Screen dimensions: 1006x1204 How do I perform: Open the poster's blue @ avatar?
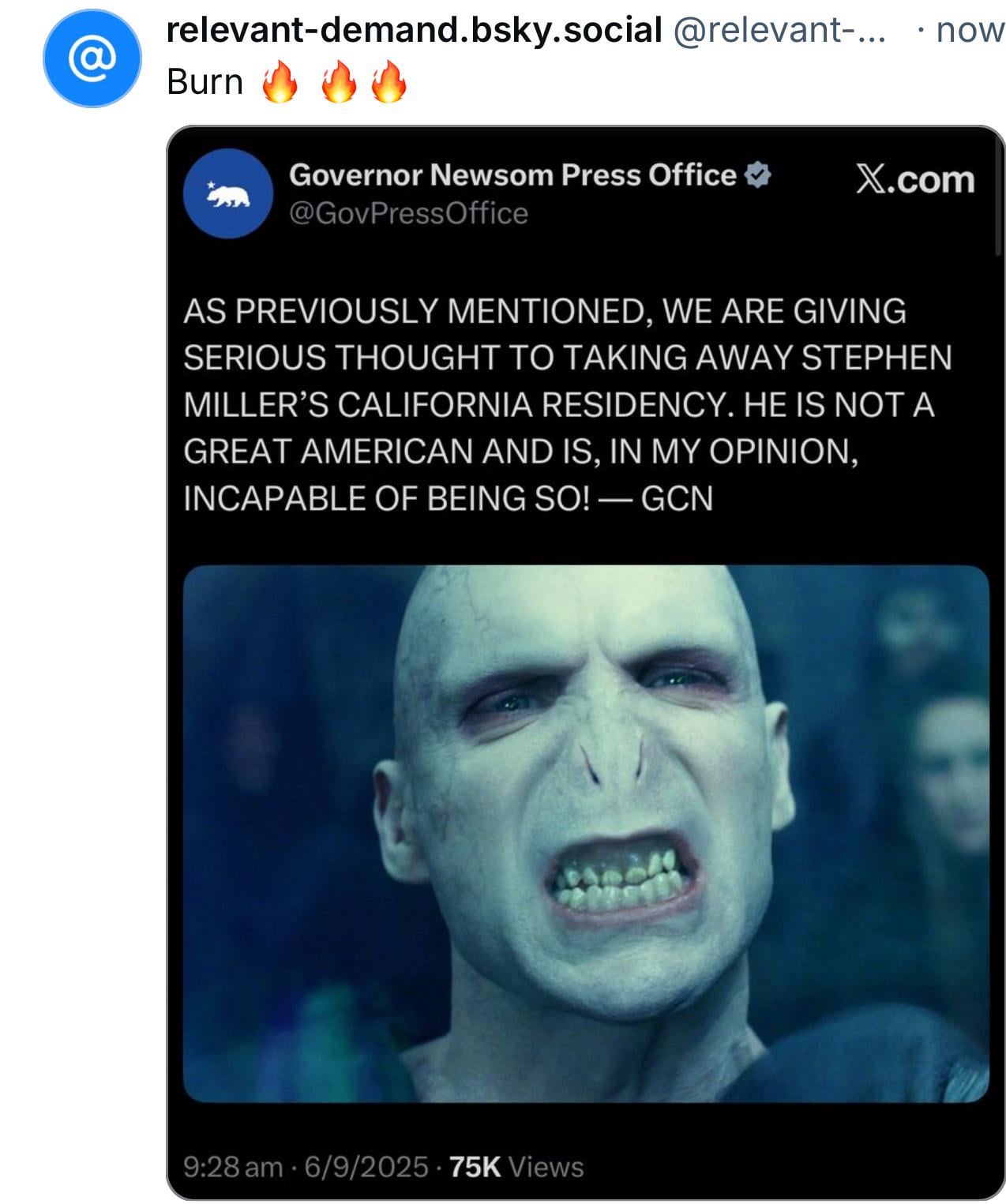92,58
